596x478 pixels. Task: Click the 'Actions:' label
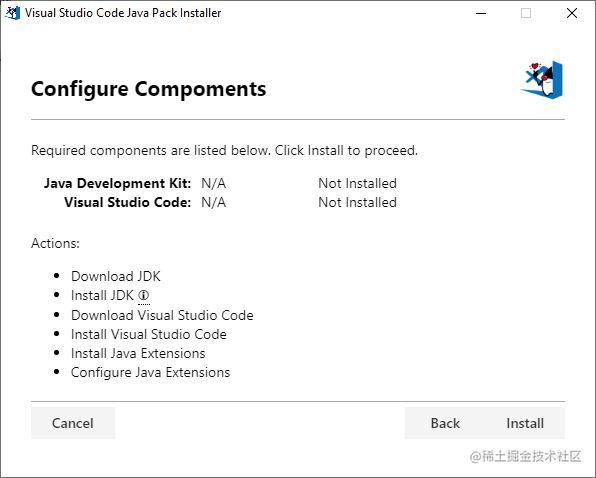(x=55, y=243)
